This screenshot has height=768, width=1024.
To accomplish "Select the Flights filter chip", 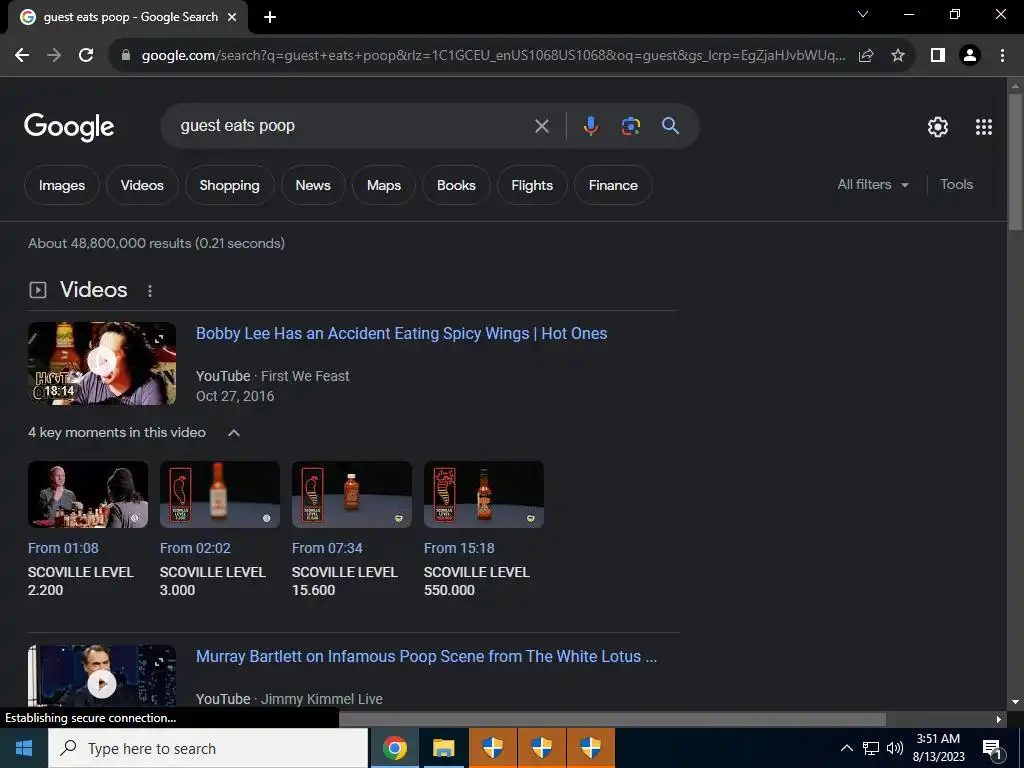I will click(532, 185).
